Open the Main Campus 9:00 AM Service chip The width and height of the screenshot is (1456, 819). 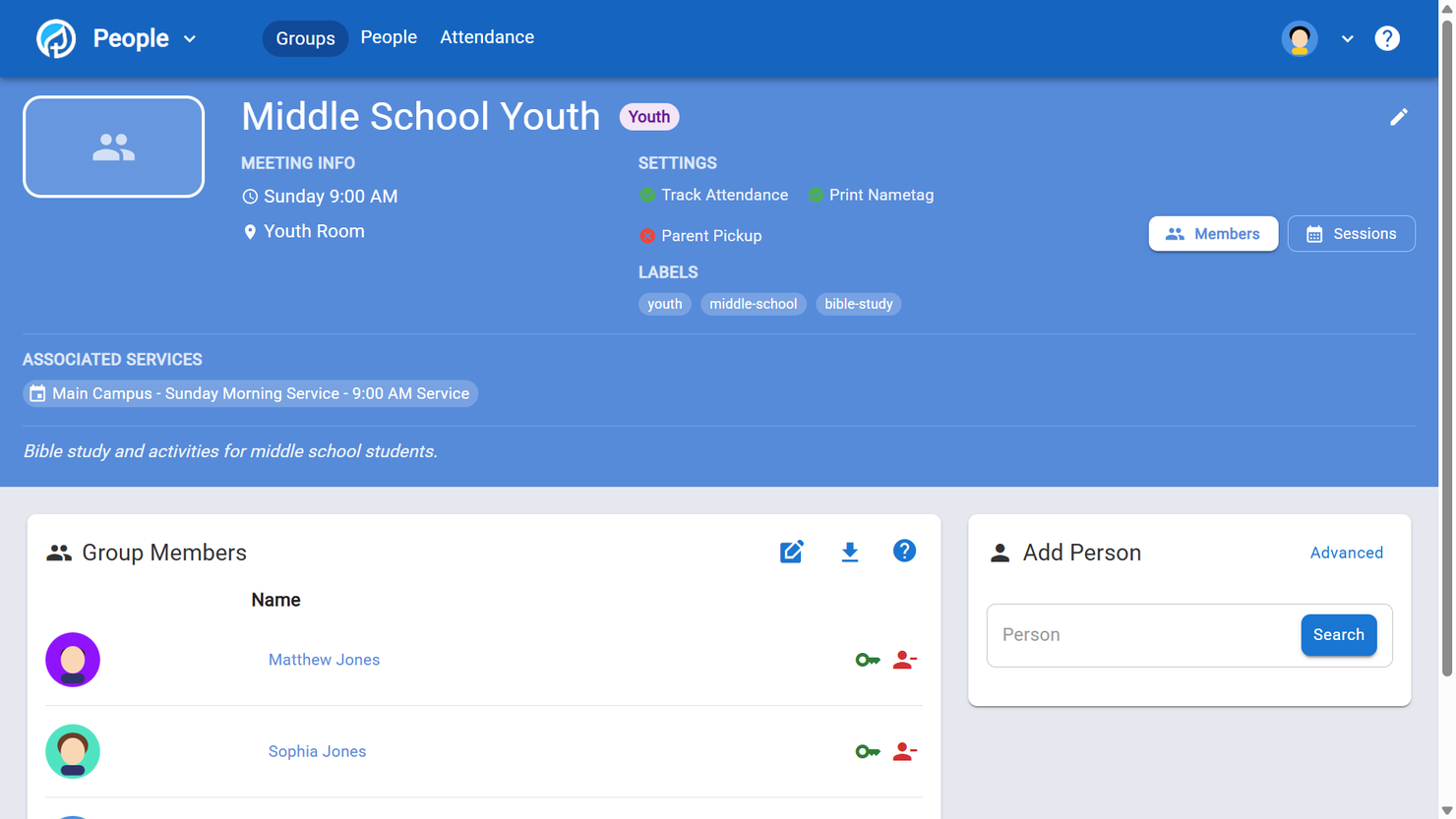pyautogui.click(x=251, y=393)
